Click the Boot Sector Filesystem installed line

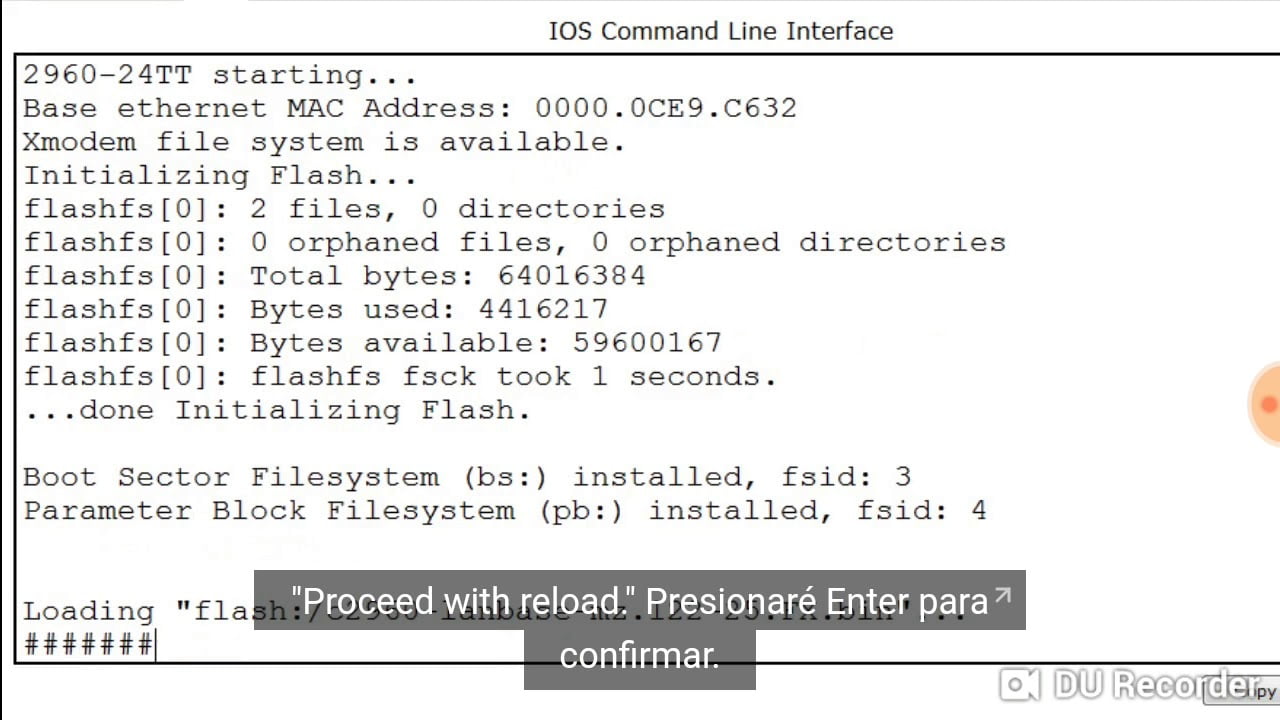tap(467, 477)
